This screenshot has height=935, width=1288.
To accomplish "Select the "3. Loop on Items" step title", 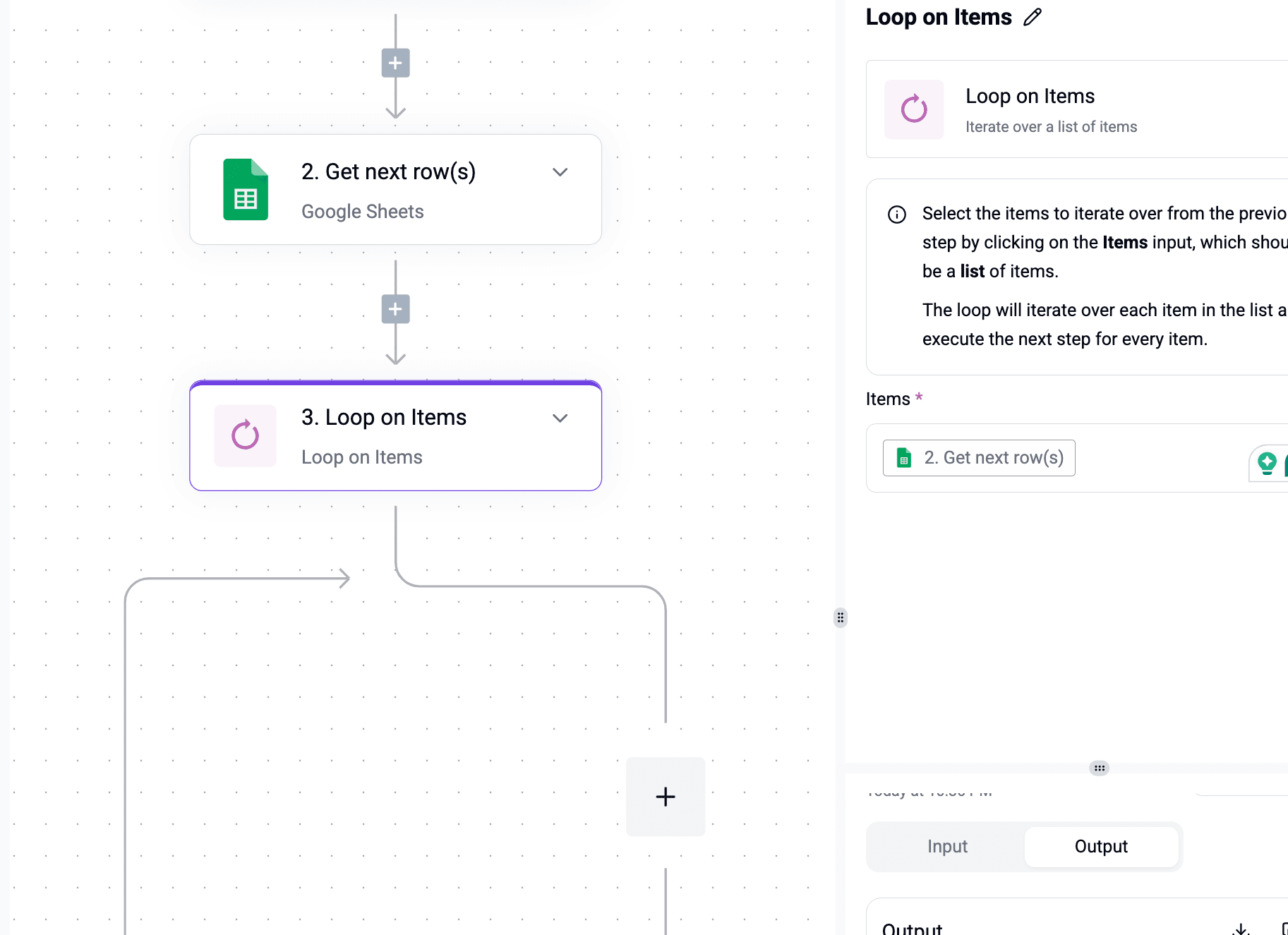I will coord(383,417).
